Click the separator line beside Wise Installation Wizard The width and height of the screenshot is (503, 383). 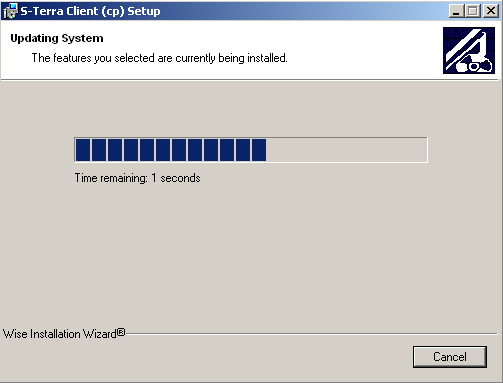[x=311, y=333]
